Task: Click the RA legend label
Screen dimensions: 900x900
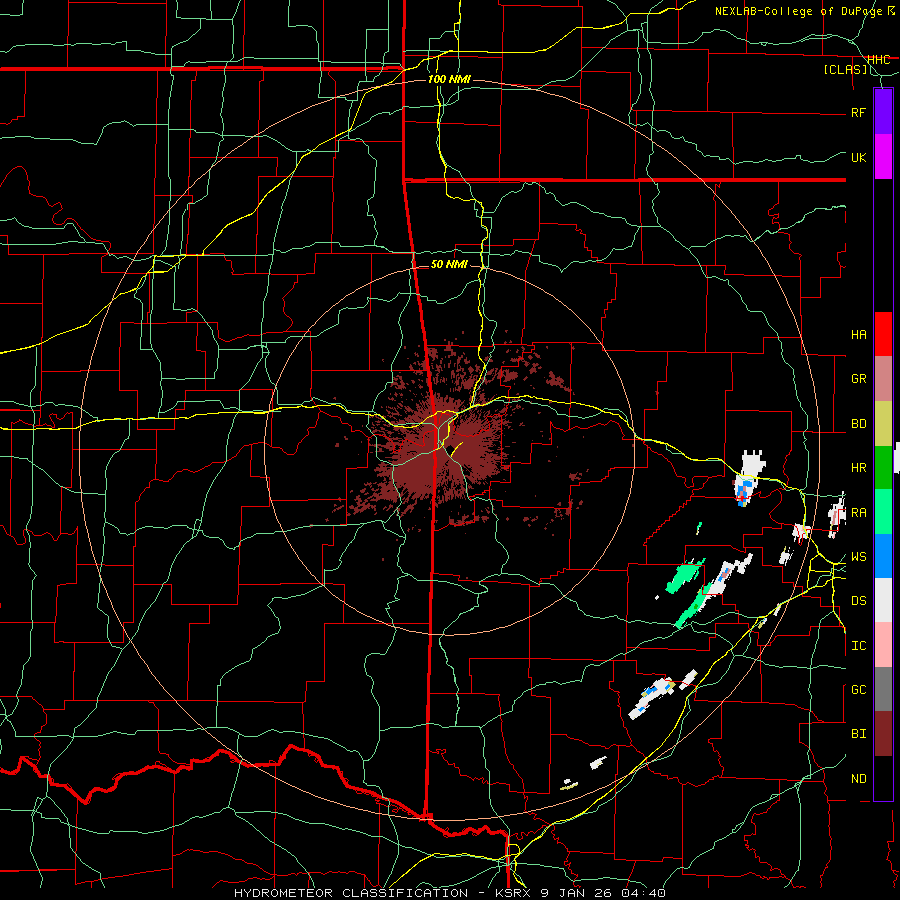Action: pyautogui.click(x=858, y=513)
